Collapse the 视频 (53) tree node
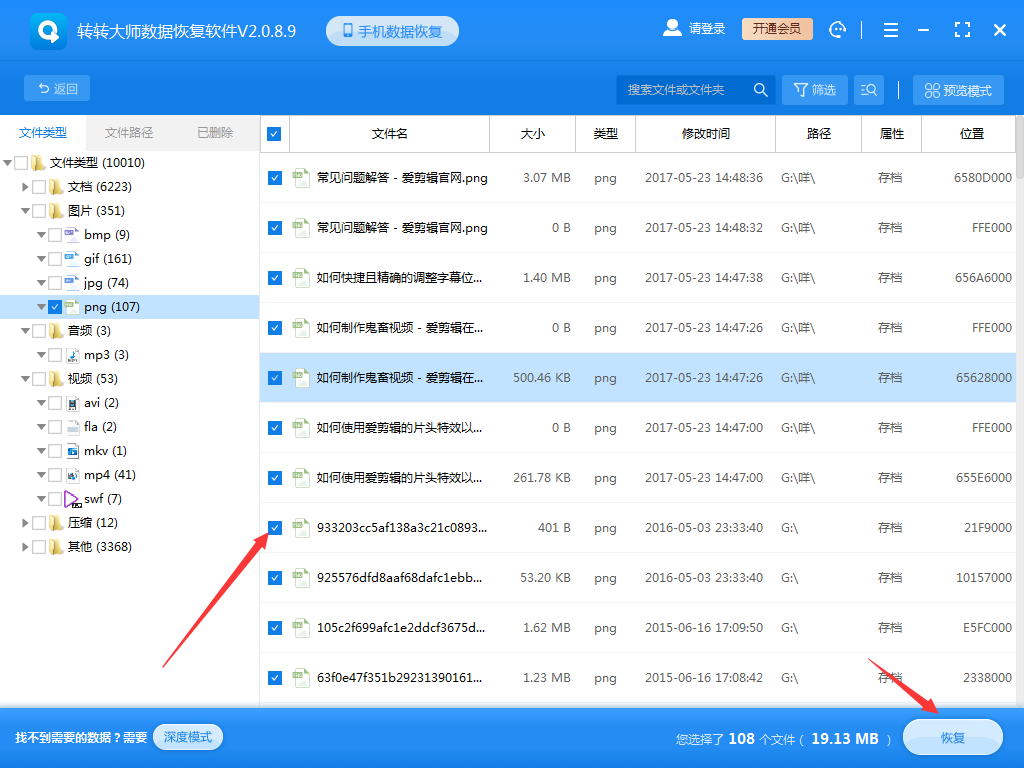This screenshot has width=1024, height=768. (x=25, y=379)
